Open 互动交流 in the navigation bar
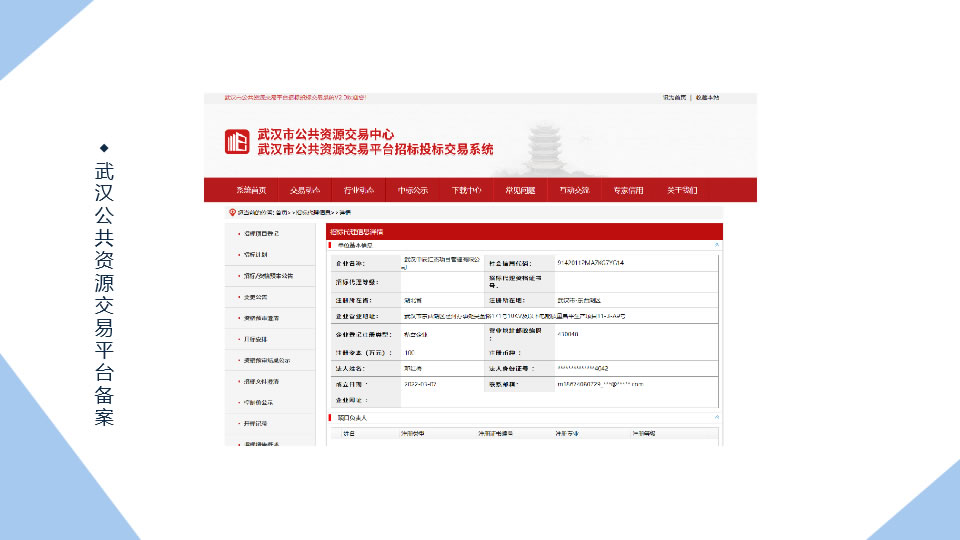The image size is (960, 540). [x=574, y=190]
